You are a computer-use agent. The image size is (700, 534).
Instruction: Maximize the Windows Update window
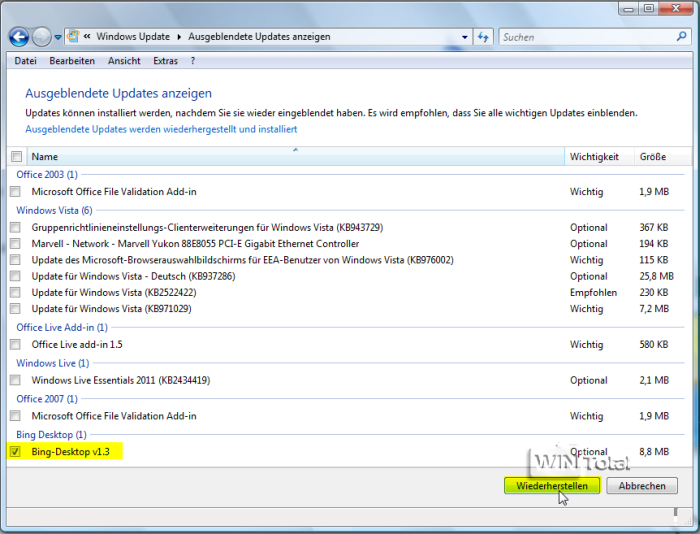click(x=647, y=10)
